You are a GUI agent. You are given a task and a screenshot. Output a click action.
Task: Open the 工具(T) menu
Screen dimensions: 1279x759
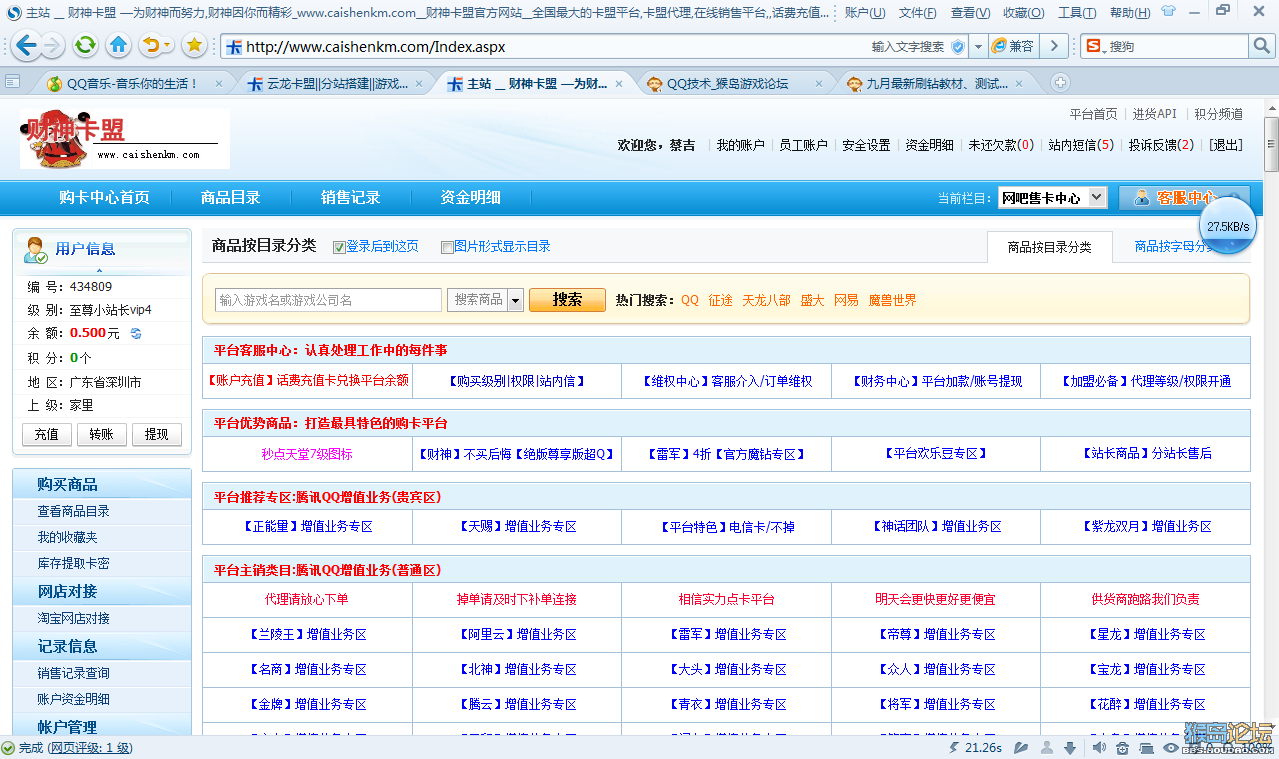(x=1077, y=12)
